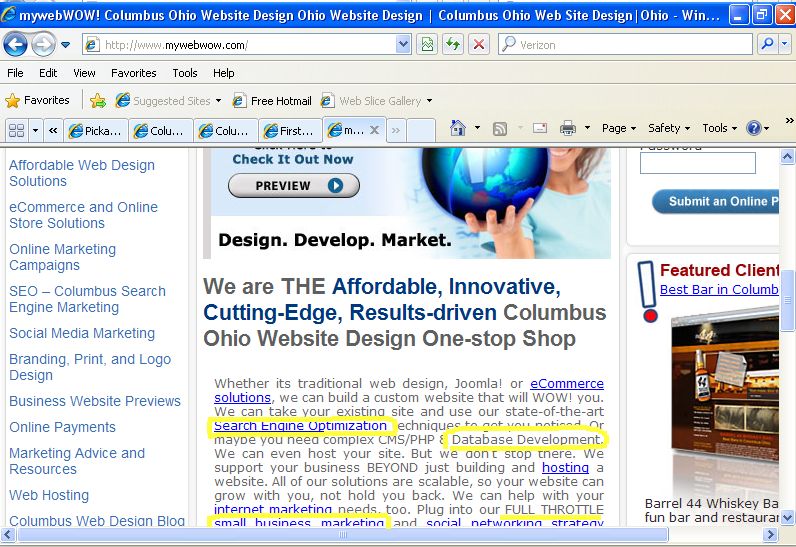The width and height of the screenshot is (796, 547).
Task: Expand the address bar URL dropdown
Action: pyautogui.click(x=403, y=45)
